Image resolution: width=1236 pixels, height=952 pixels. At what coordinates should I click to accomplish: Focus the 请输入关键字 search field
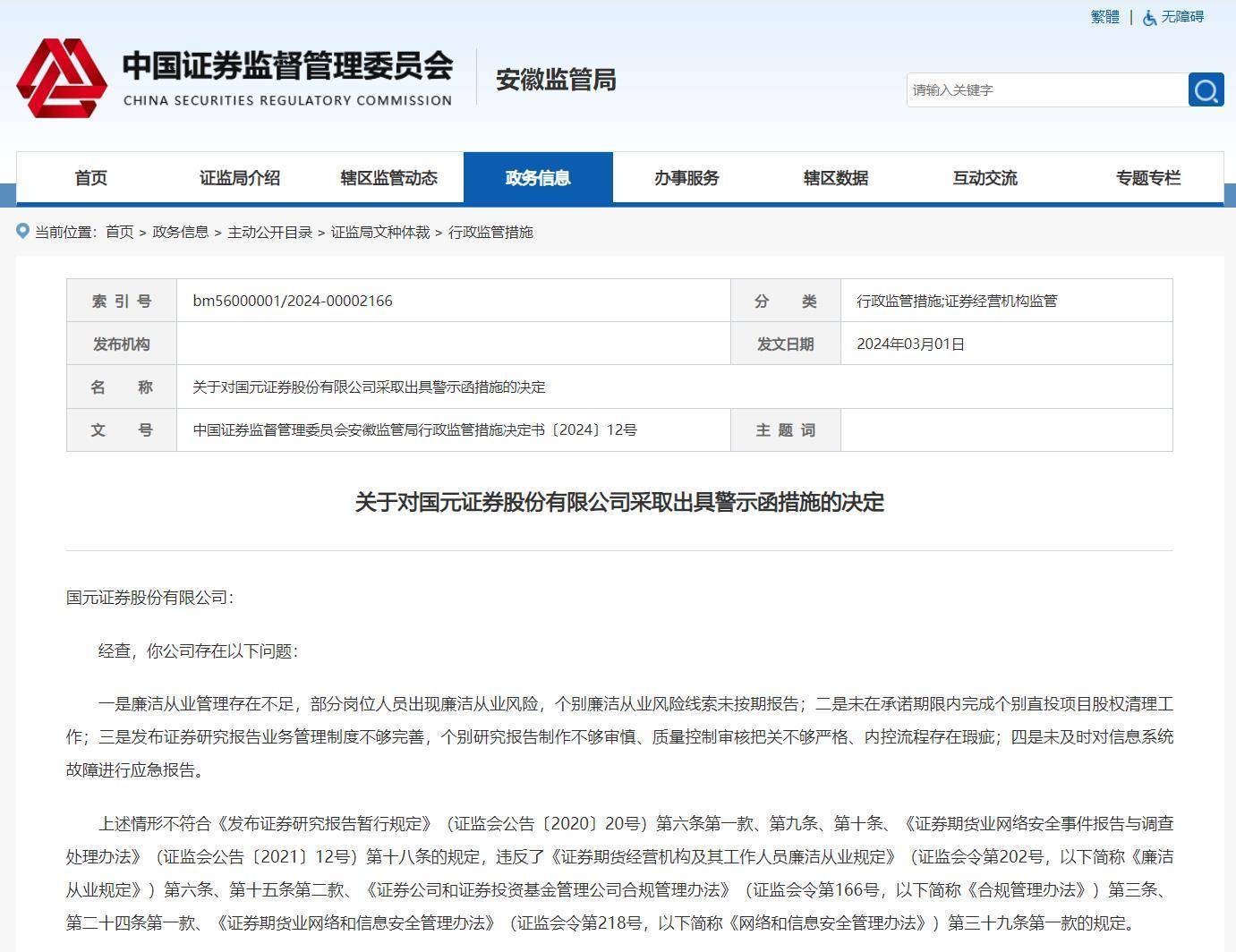1047,89
